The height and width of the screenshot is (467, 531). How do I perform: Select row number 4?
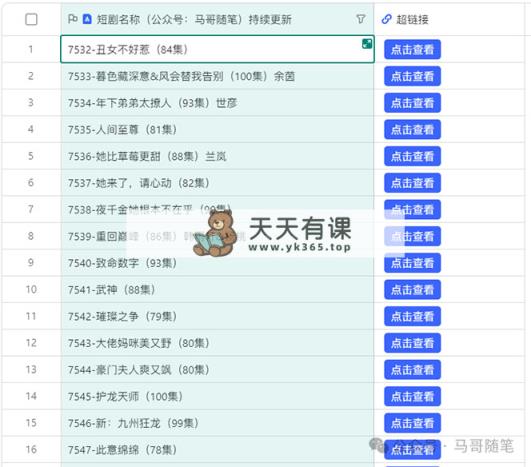pyautogui.click(x=31, y=129)
